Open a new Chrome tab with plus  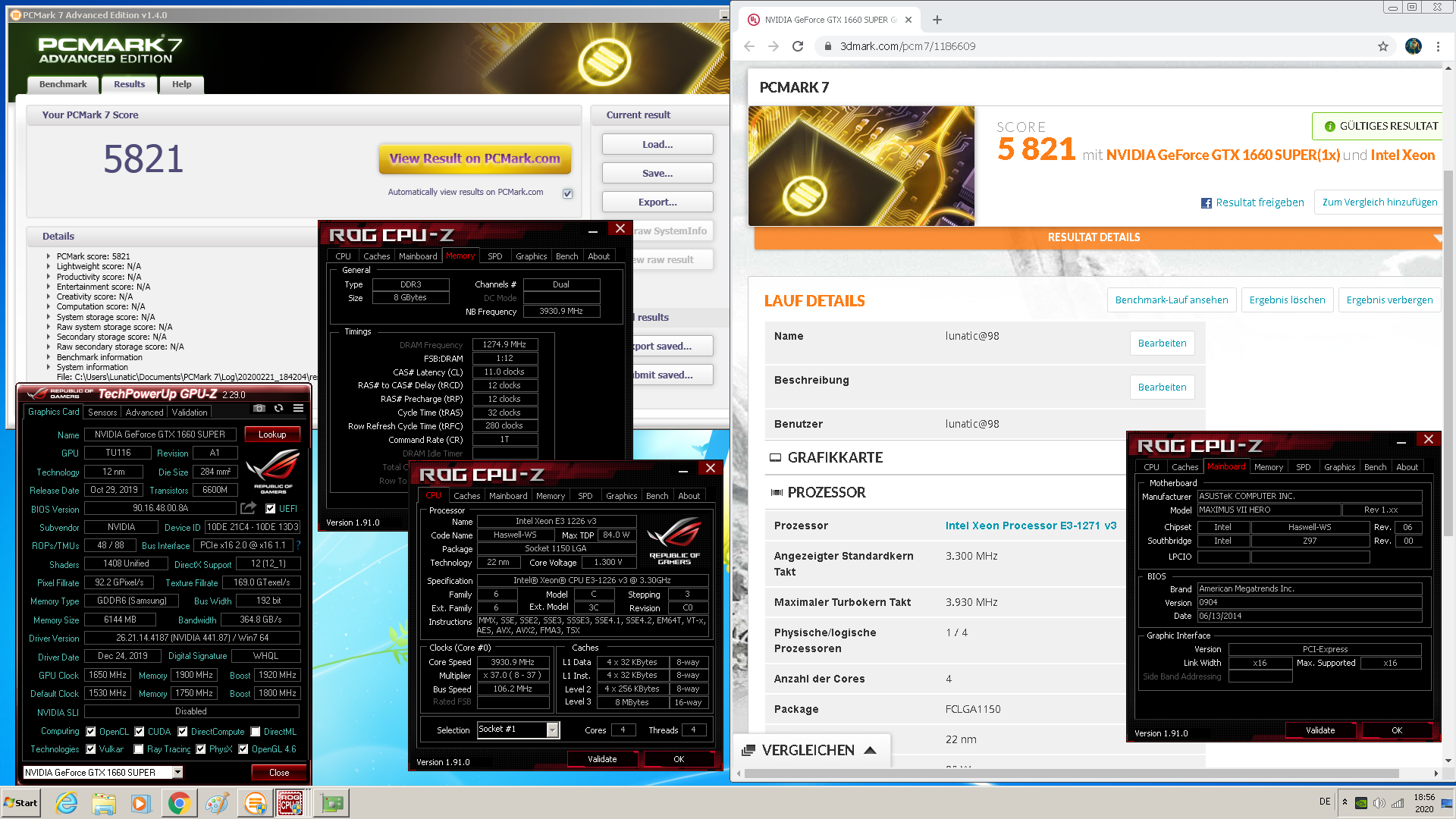[937, 20]
